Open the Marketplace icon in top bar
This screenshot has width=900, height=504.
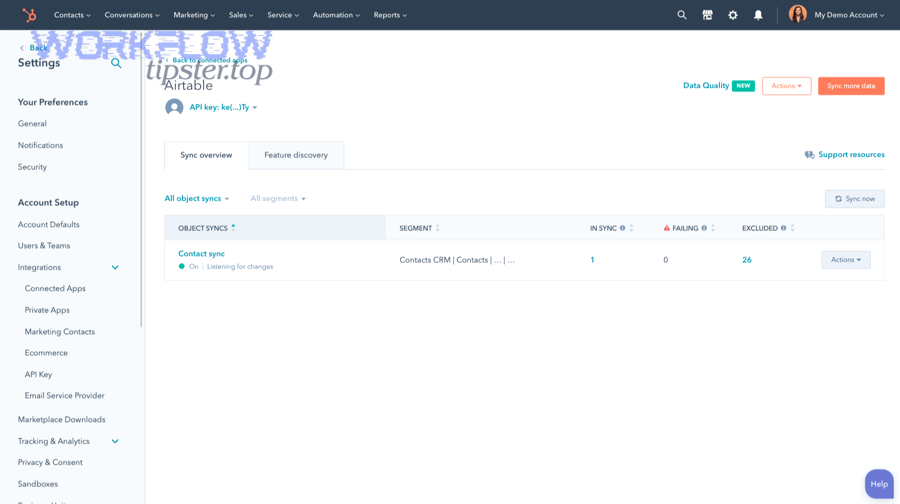coord(707,15)
